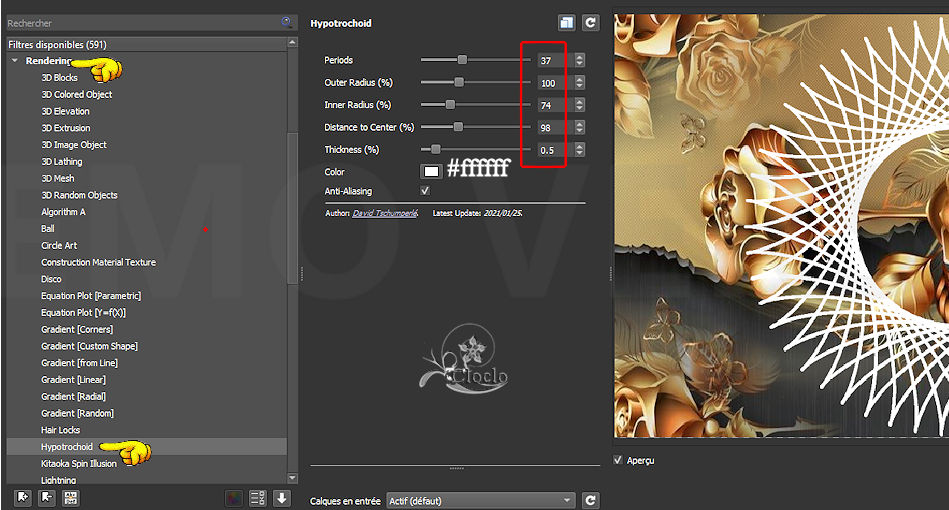949x510 pixels.
Task: Uncheck the Aperçu preview checkbox
Action: [x=619, y=460]
